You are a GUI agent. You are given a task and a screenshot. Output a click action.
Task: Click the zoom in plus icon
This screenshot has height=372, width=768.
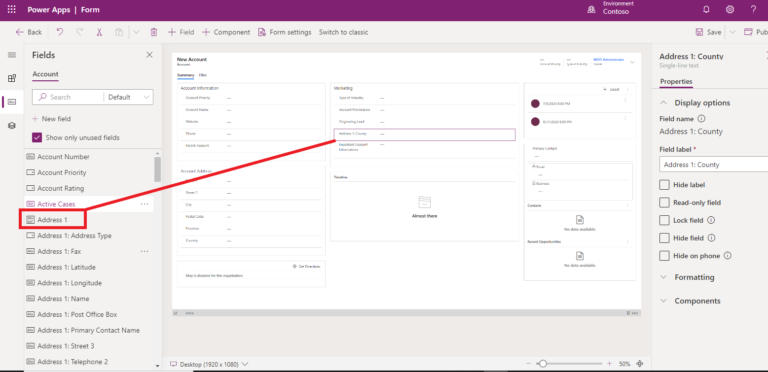click(609, 364)
